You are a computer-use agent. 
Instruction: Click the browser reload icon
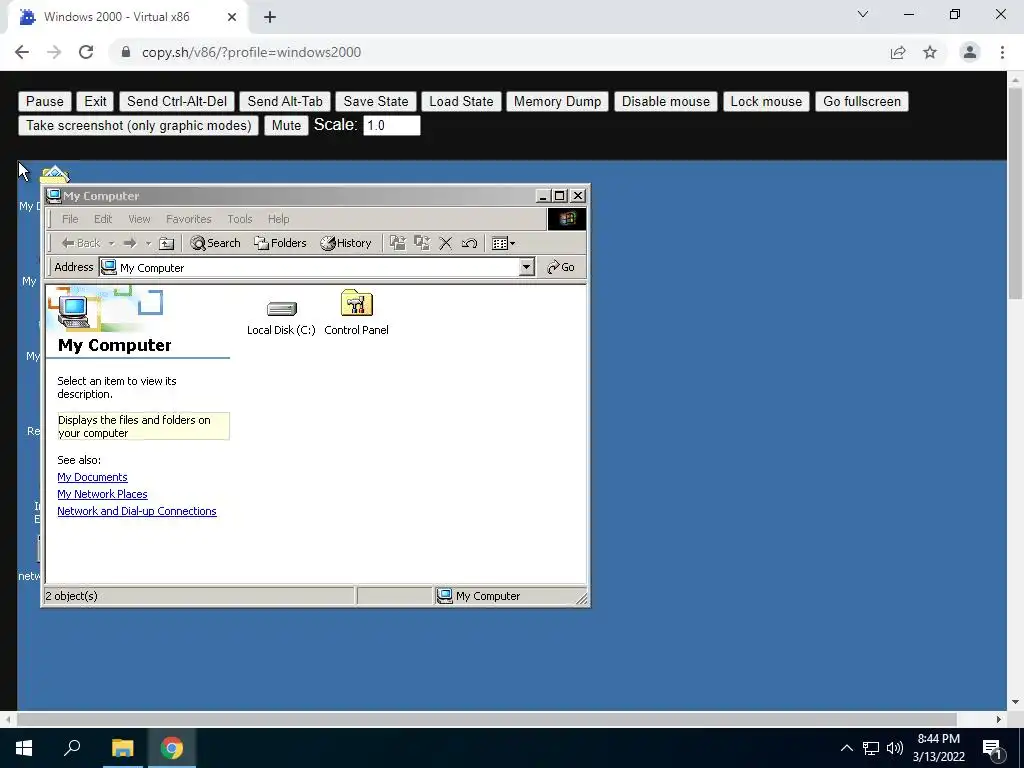point(86,52)
